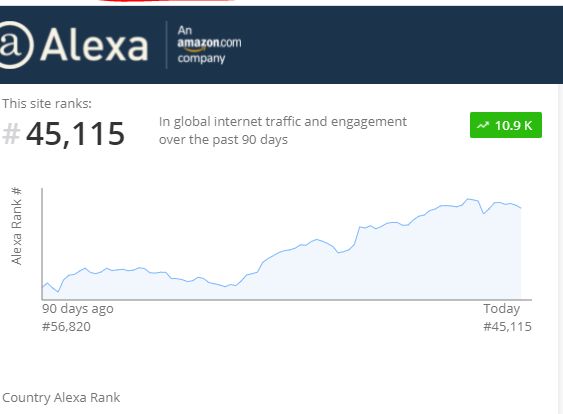Click the #45,115 value under Today
Screen dimensions: 563x414
tap(507, 327)
